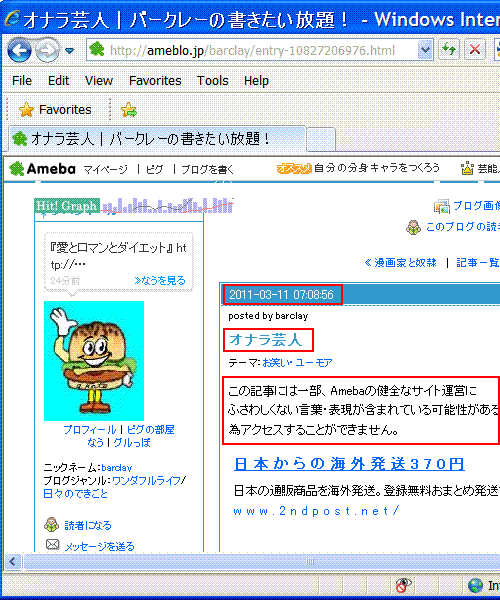Click the popup blocker status bar icon
Image resolution: width=500 pixels, height=600 pixels.
click(x=403, y=585)
